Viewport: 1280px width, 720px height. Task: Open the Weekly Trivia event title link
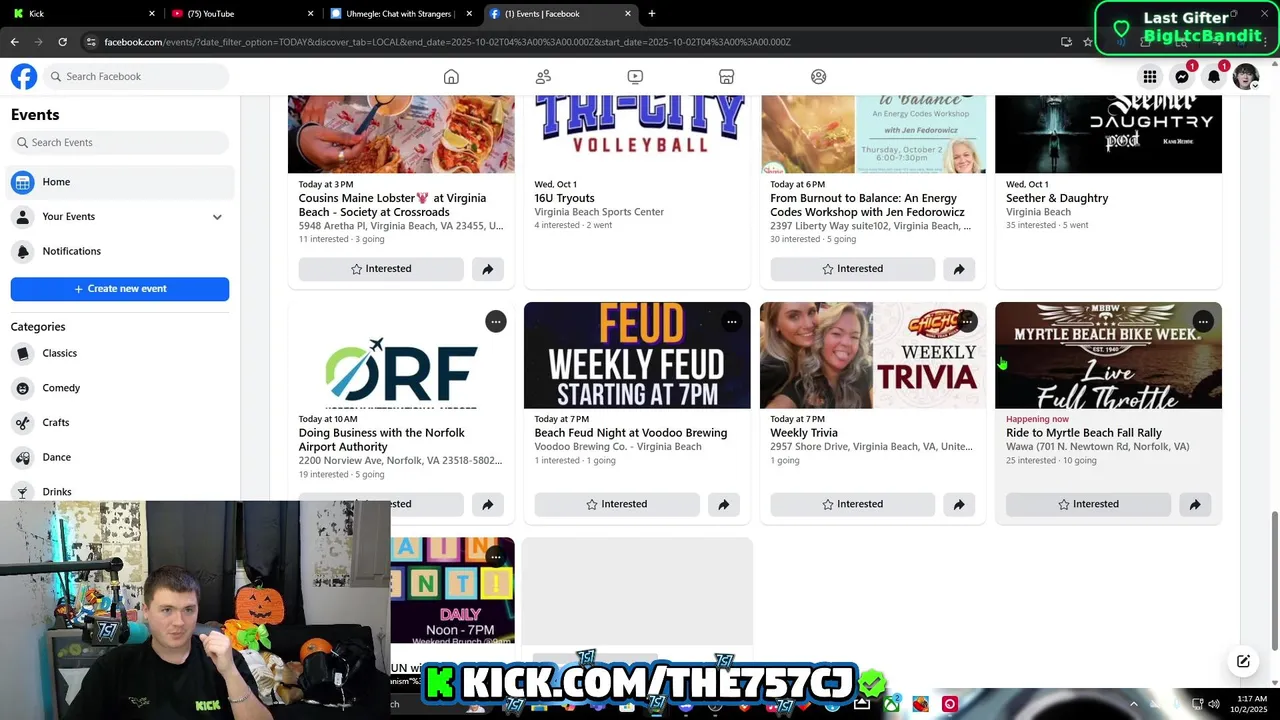click(804, 433)
